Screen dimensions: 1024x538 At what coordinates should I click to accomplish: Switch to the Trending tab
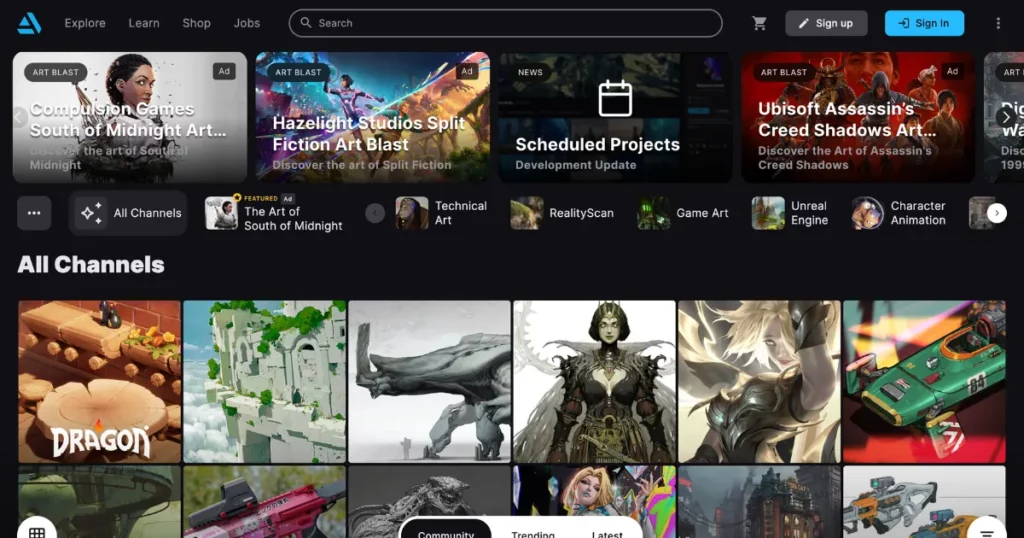pyautogui.click(x=533, y=533)
